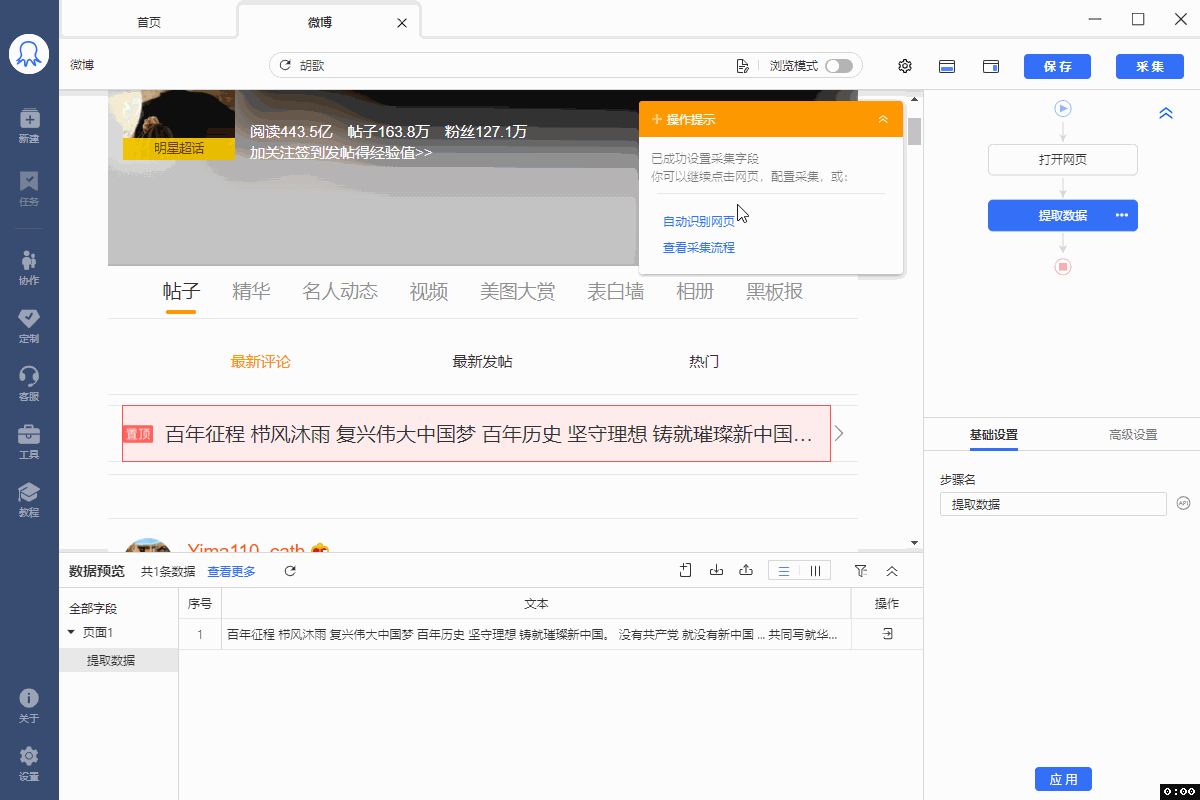Click the row 1 action icon under 操作

[887, 634]
